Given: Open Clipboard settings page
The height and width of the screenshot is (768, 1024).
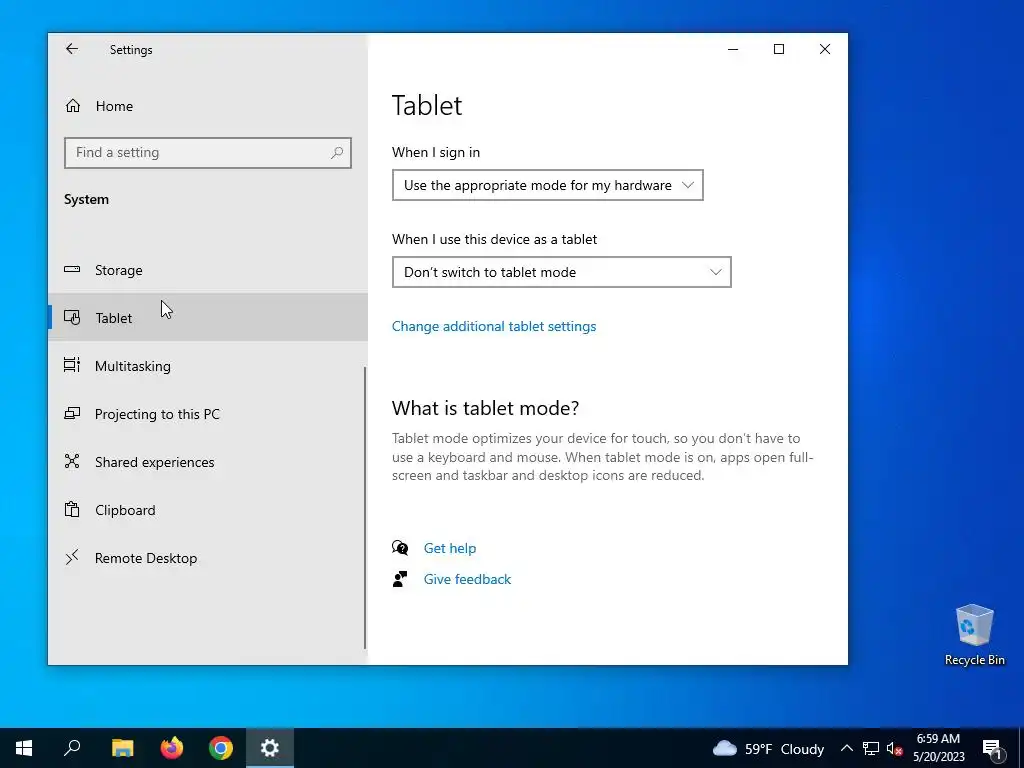Looking at the screenshot, I should [208, 510].
